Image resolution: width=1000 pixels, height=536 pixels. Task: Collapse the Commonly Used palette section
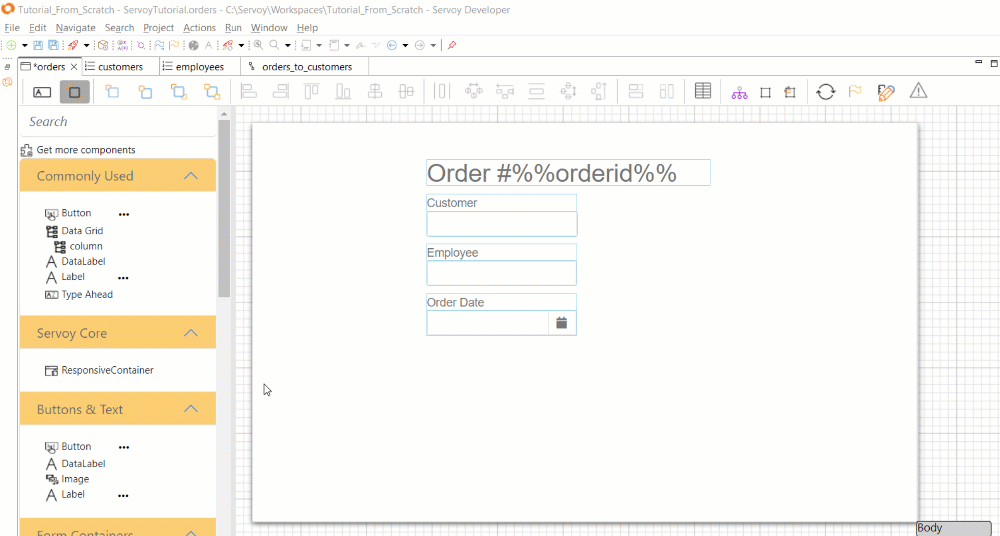pos(191,176)
